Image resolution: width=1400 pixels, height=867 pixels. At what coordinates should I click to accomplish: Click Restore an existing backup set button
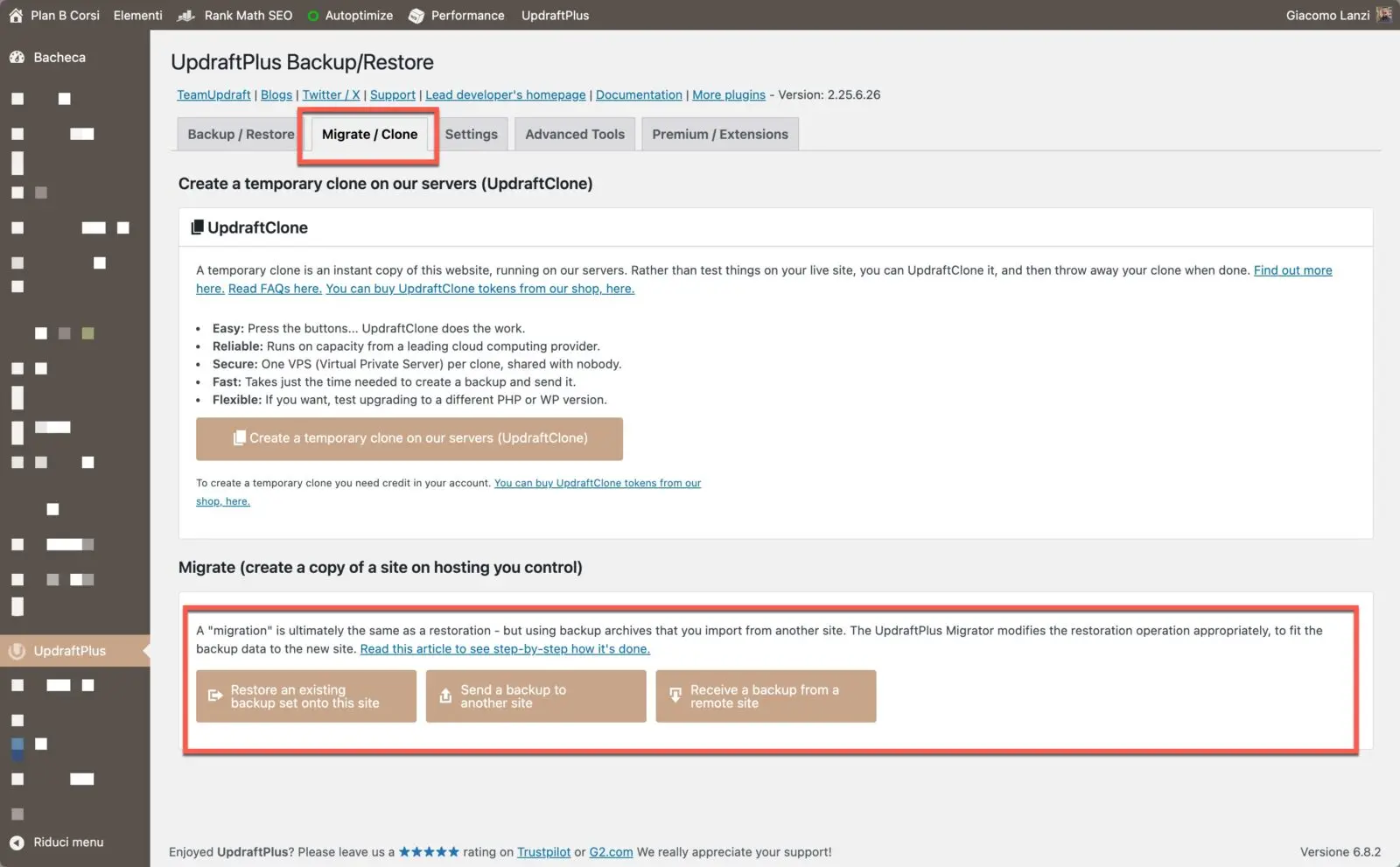[x=306, y=696]
